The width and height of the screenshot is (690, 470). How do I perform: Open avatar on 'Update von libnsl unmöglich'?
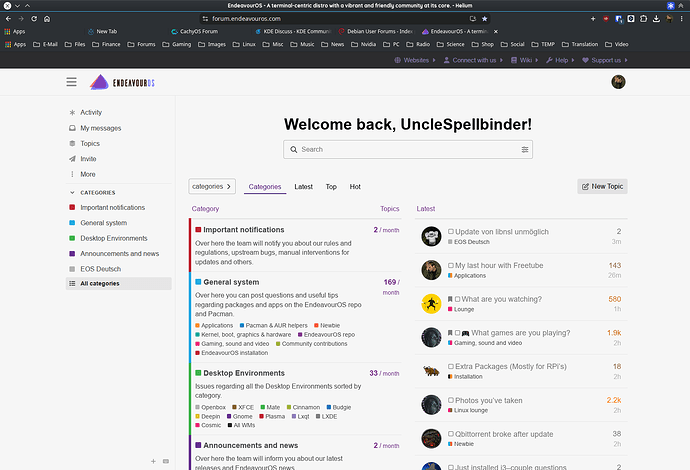pyautogui.click(x=431, y=236)
